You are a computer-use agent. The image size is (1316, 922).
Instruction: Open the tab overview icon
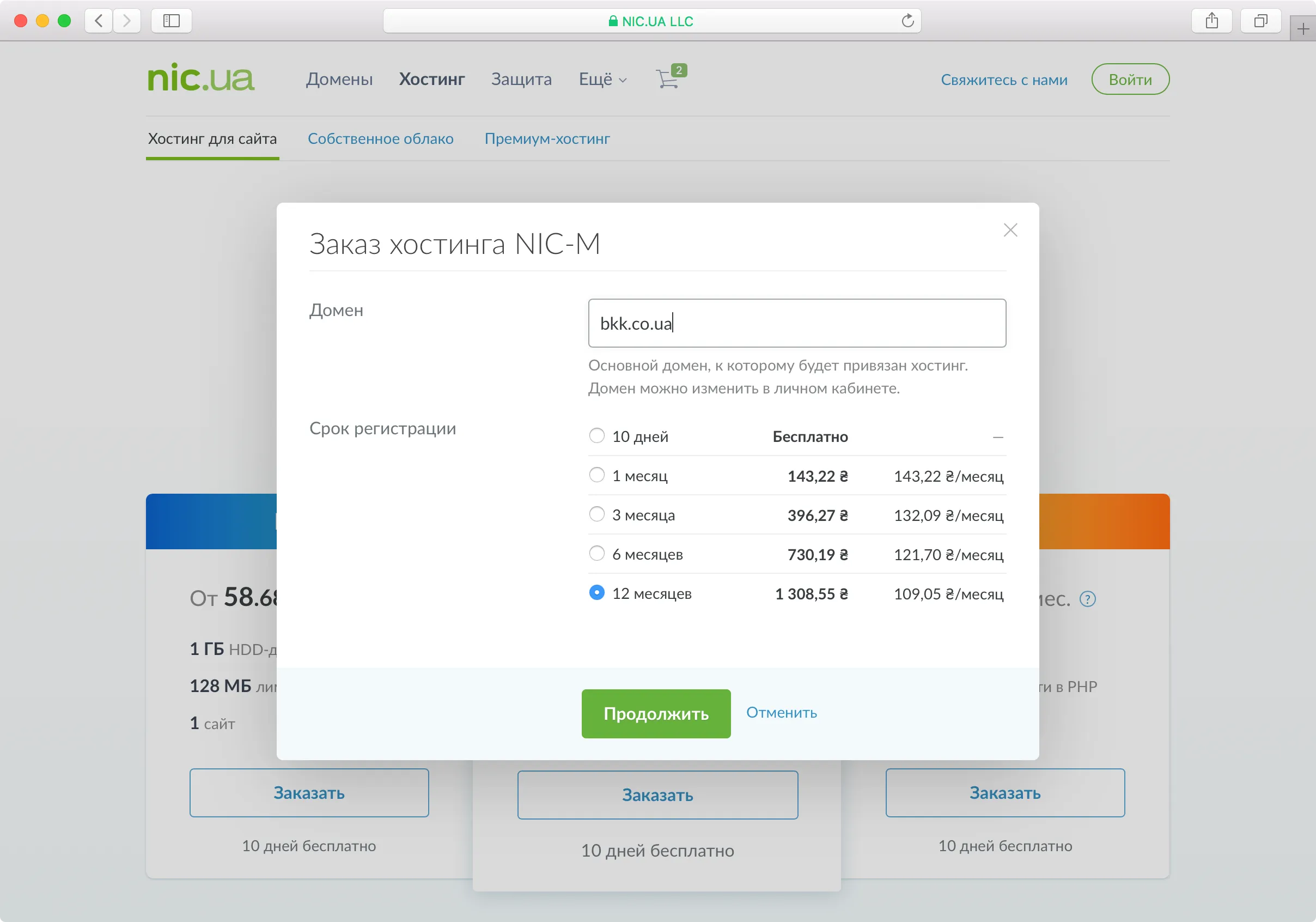[1260, 21]
